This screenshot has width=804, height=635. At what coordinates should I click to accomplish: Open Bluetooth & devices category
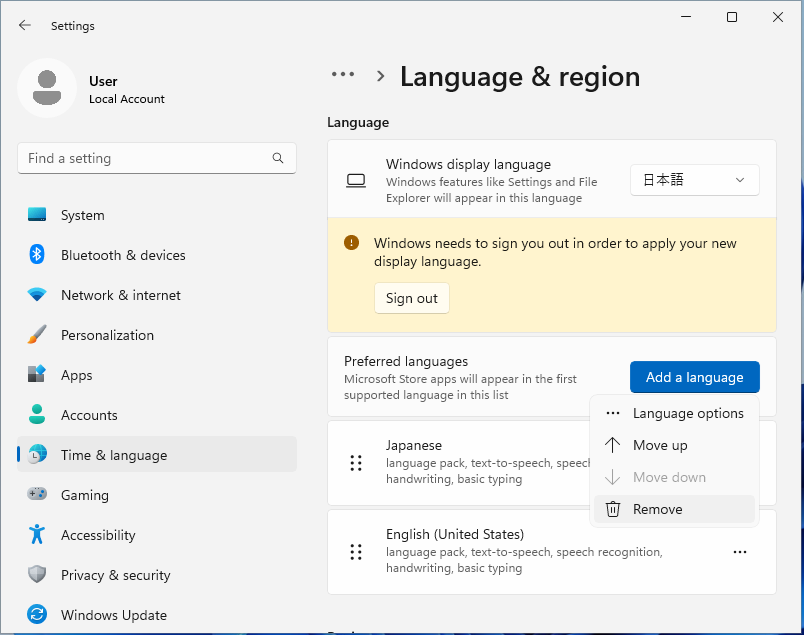click(x=157, y=255)
